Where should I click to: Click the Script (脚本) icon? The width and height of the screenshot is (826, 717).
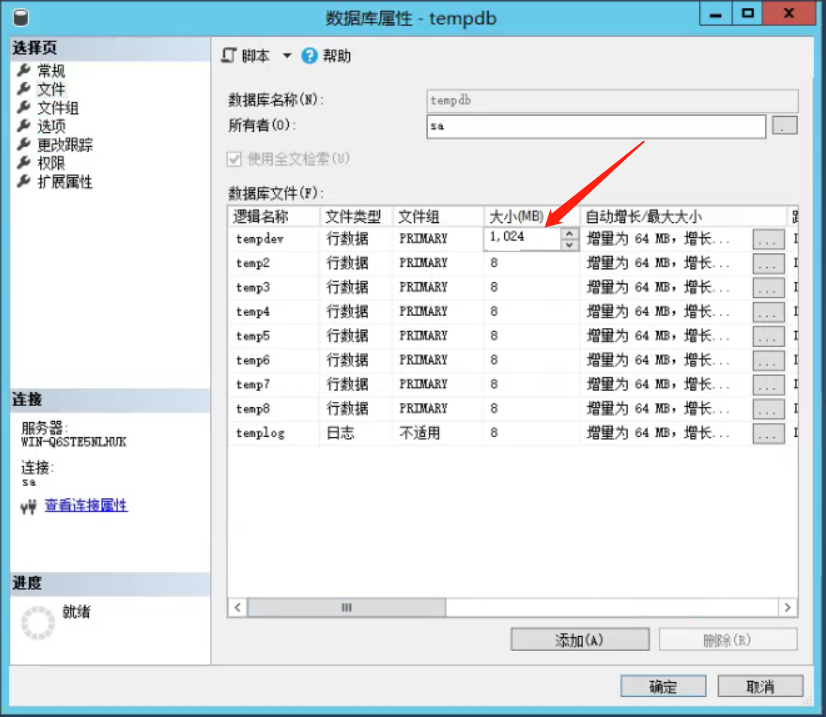click(x=229, y=55)
